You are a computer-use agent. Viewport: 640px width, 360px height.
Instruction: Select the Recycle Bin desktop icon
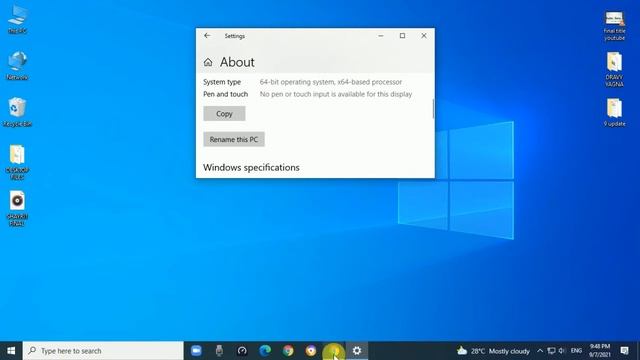click(17, 112)
